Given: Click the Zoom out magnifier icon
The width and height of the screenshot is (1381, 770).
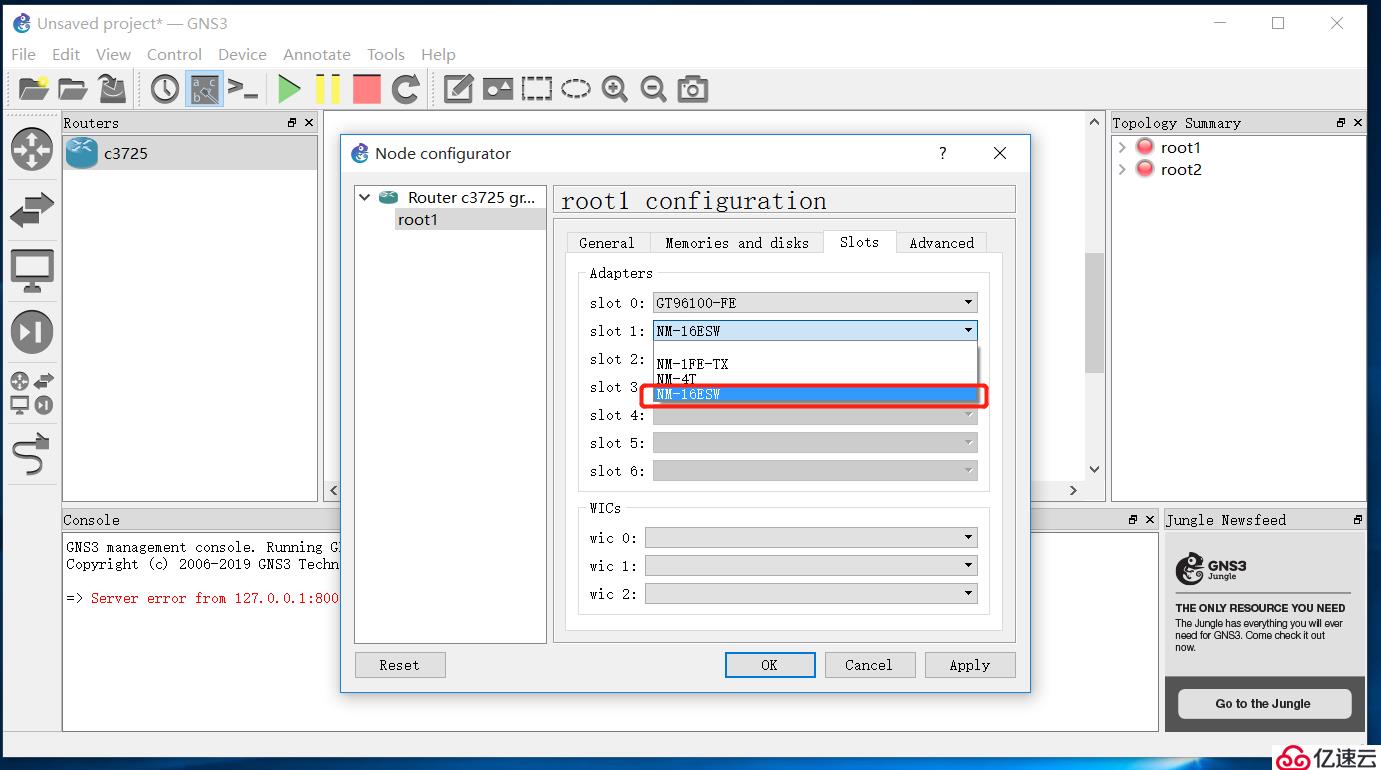Looking at the screenshot, I should pos(653,89).
